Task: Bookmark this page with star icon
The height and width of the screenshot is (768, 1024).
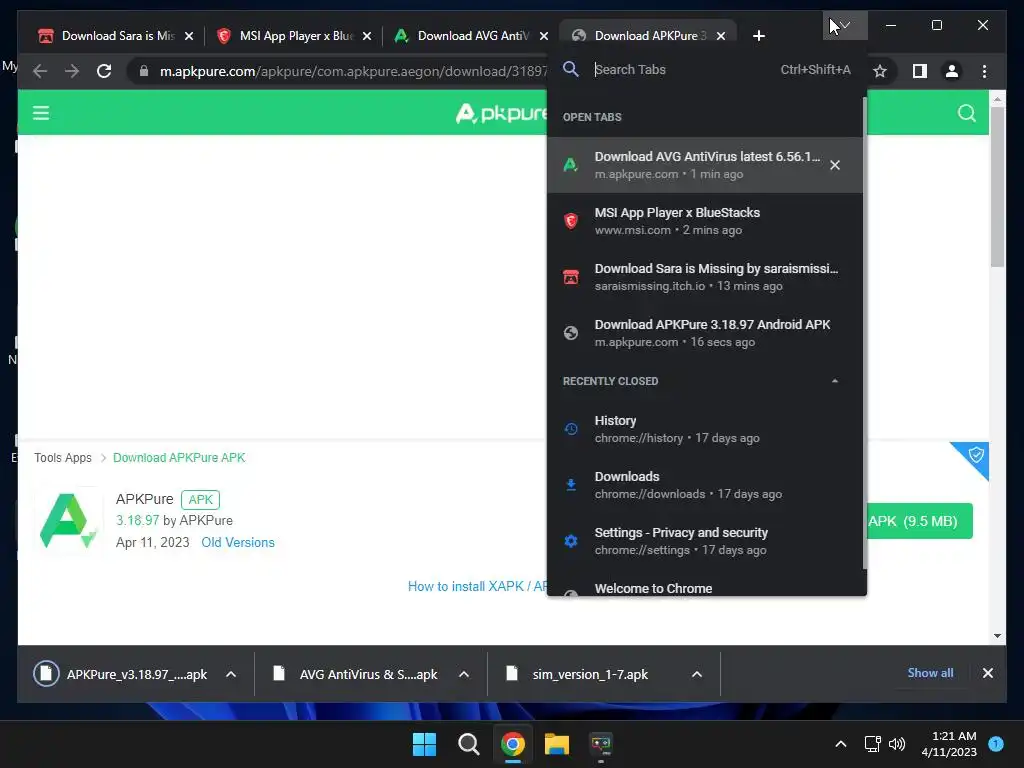Action: click(880, 71)
